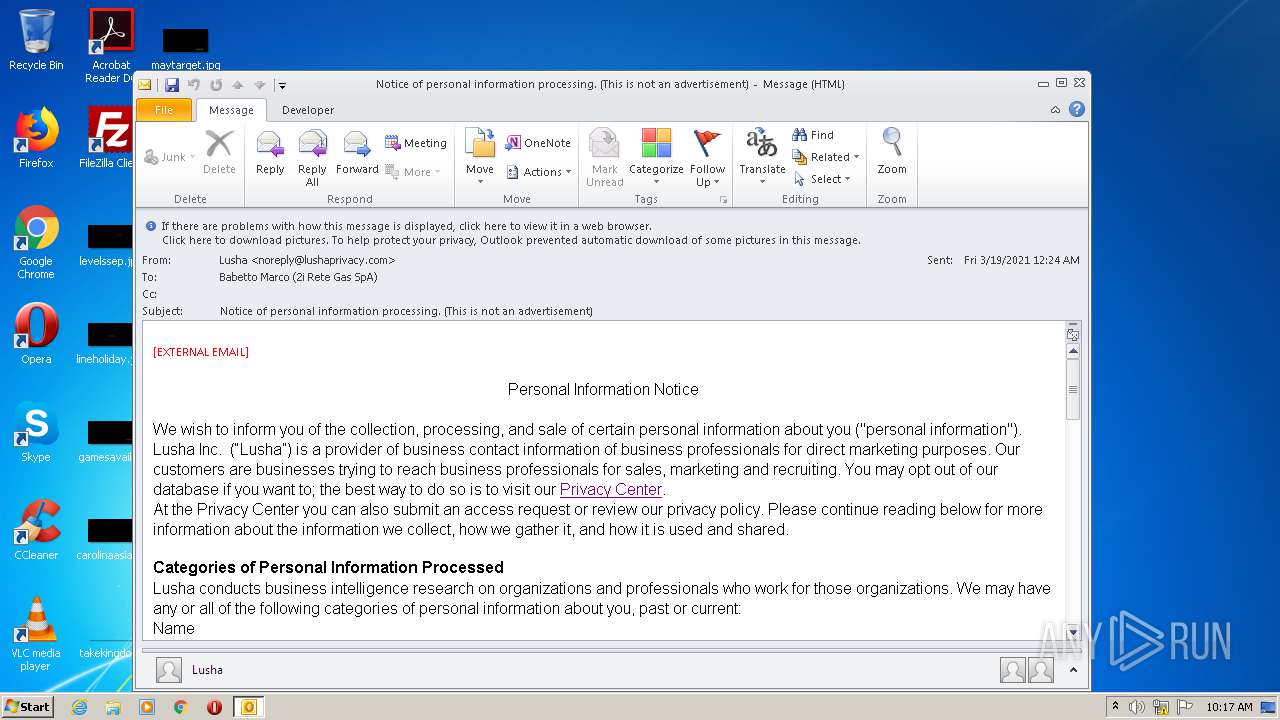This screenshot has width=1280, height=720.
Task: Open the Find tool in Editing group
Action: (813, 135)
